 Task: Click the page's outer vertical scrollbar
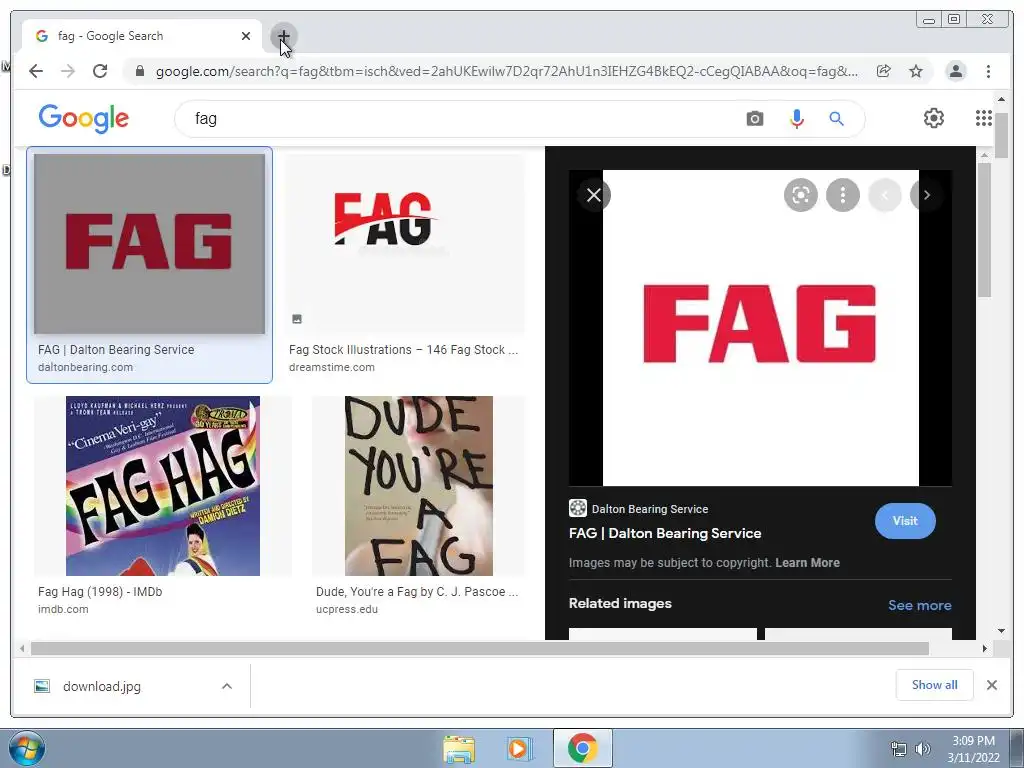1002,135
